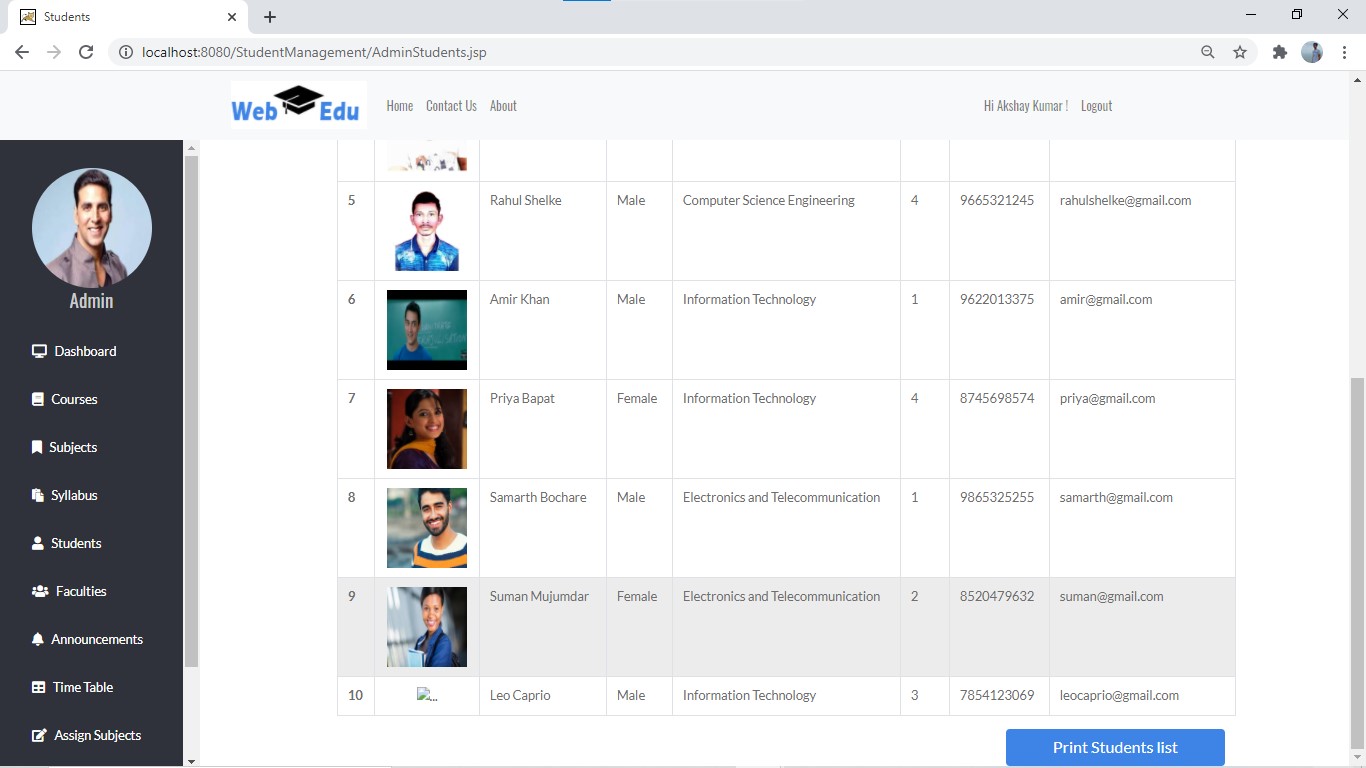Open Priya Bapat's student photo
1366x768 pixels.
427,429
